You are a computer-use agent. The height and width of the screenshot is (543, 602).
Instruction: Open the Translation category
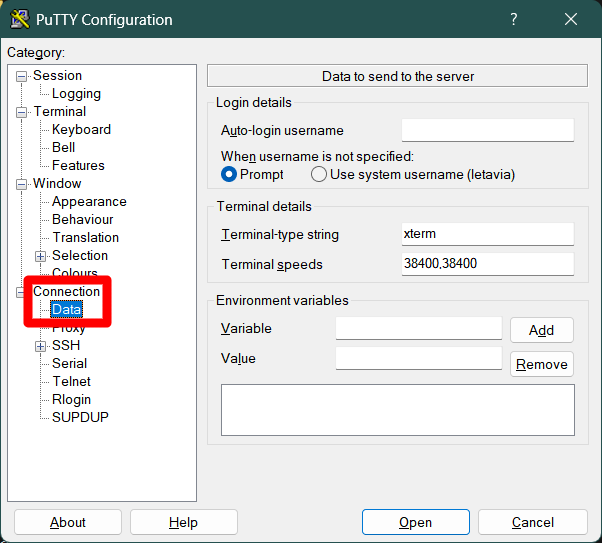coord(86,238)
